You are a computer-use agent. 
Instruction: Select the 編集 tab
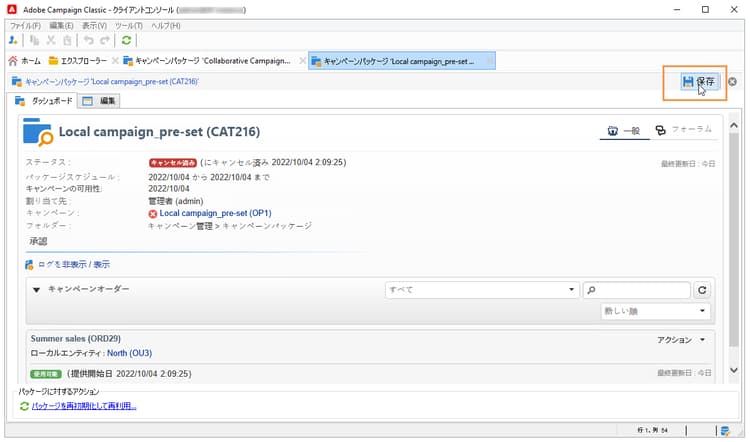tap(99, 101)
